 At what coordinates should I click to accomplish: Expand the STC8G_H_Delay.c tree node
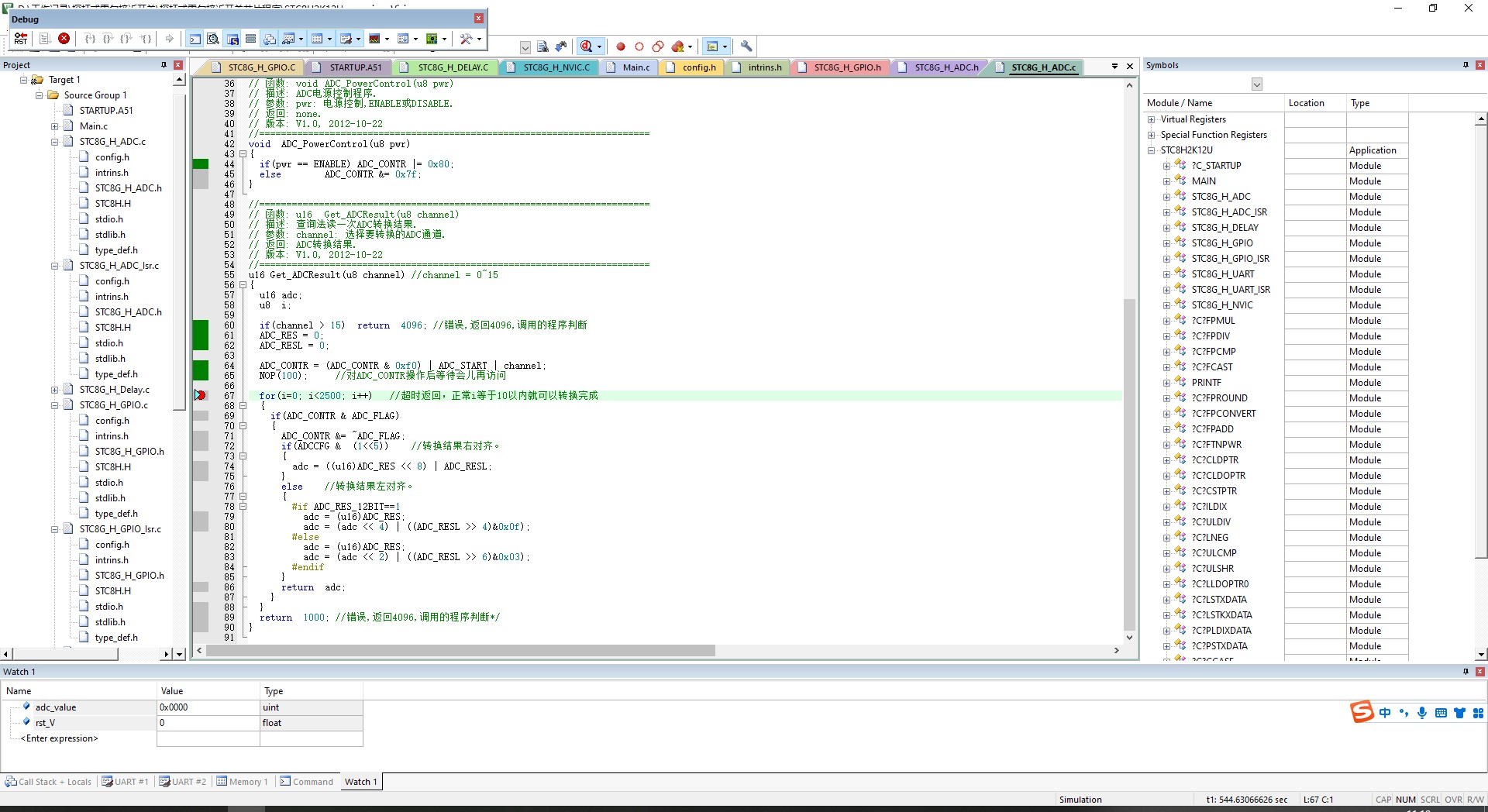[x=54, y=390]
